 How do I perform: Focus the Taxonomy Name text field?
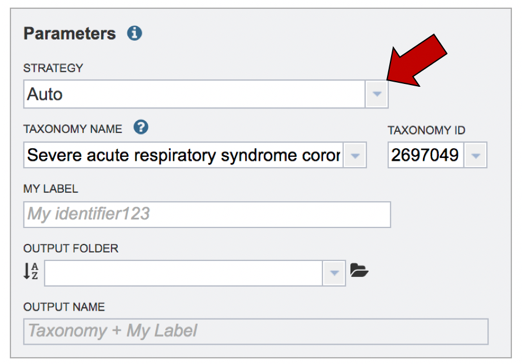(x=183, y=155)
